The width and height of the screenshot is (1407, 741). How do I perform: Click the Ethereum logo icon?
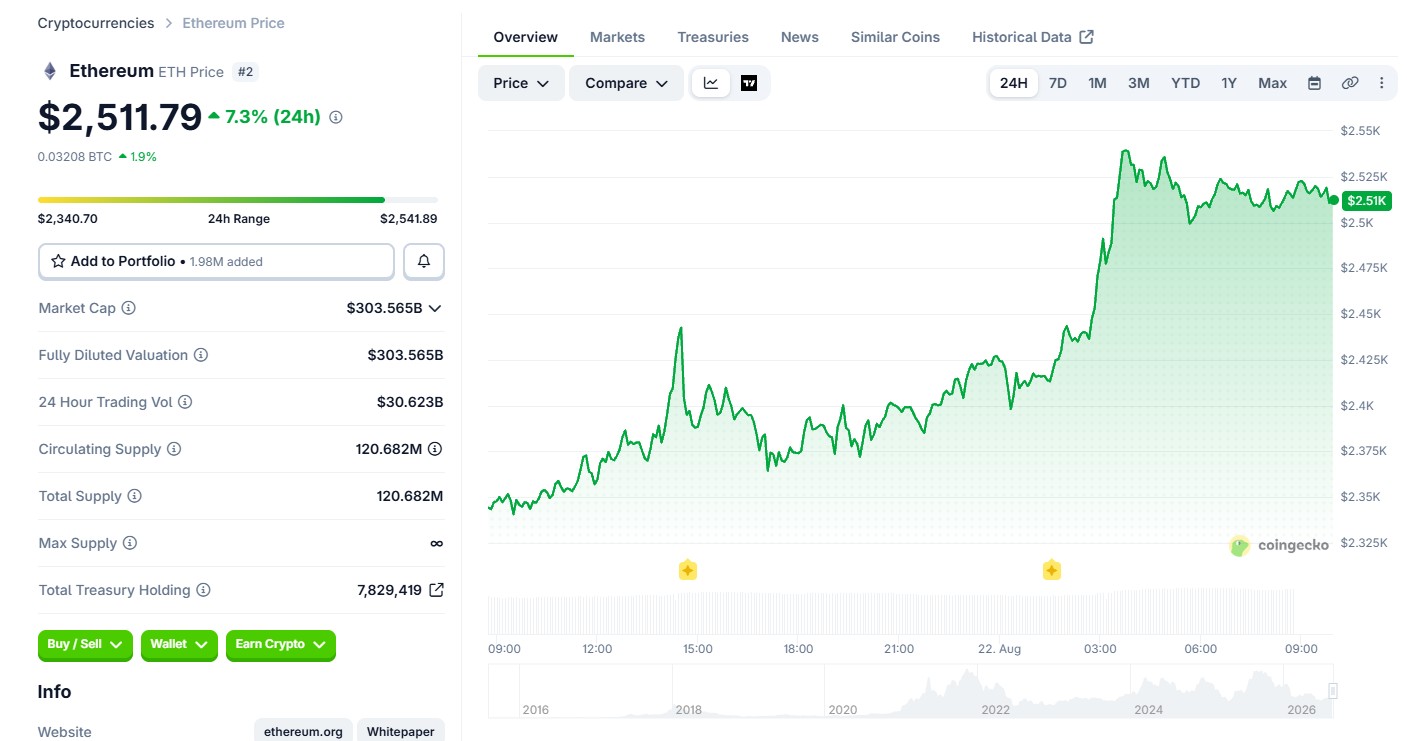pos(49,71)
